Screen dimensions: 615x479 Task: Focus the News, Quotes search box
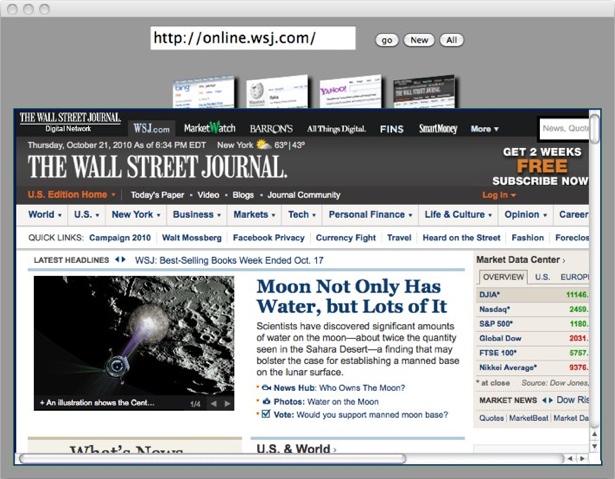coord(564,128)
